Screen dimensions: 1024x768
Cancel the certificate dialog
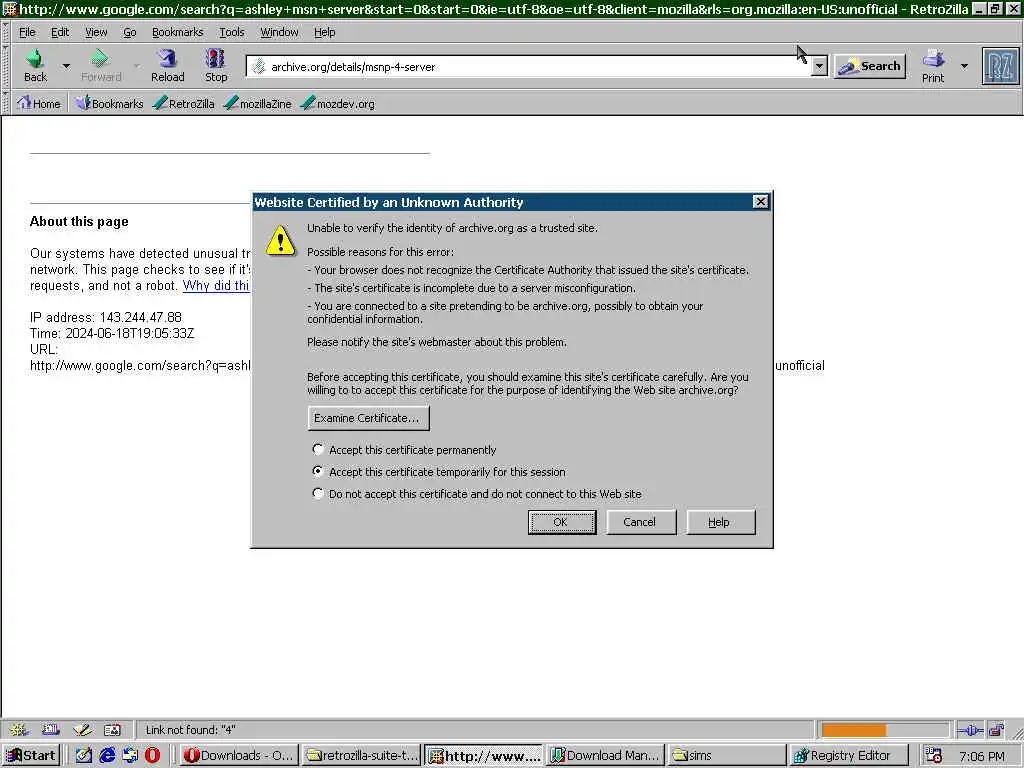(x=641, y=522)
